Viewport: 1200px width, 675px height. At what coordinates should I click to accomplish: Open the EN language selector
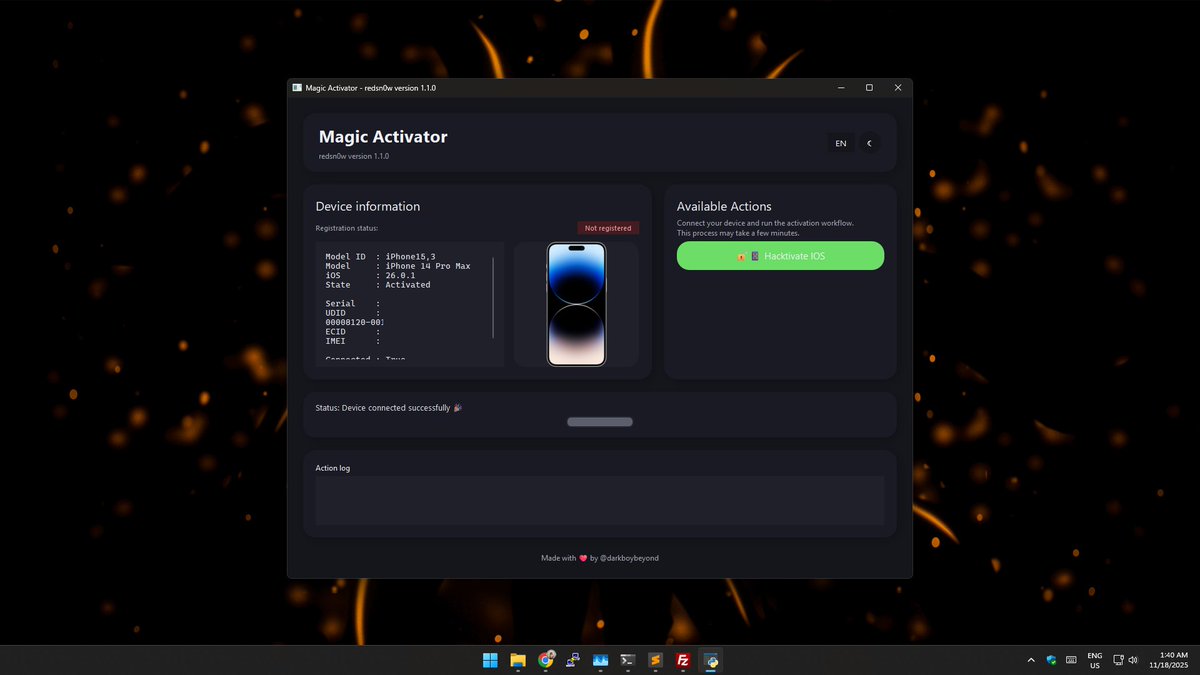[841, 143]
